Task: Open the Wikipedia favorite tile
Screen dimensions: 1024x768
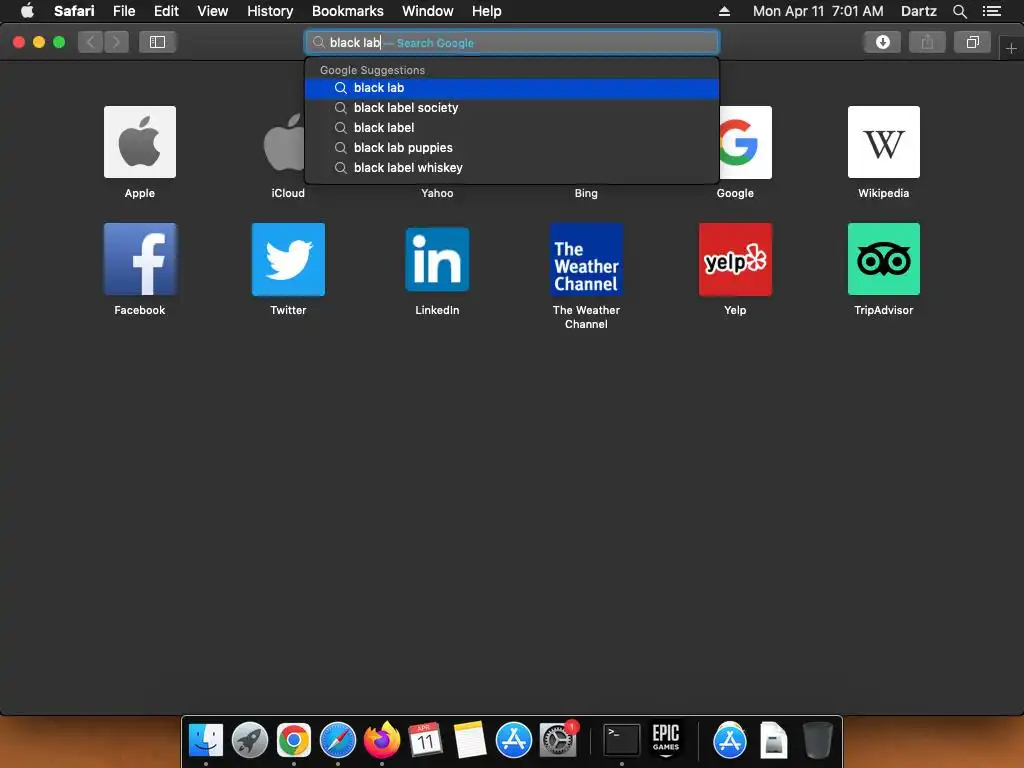Action: pyautogui.click(x=884, y=142)
